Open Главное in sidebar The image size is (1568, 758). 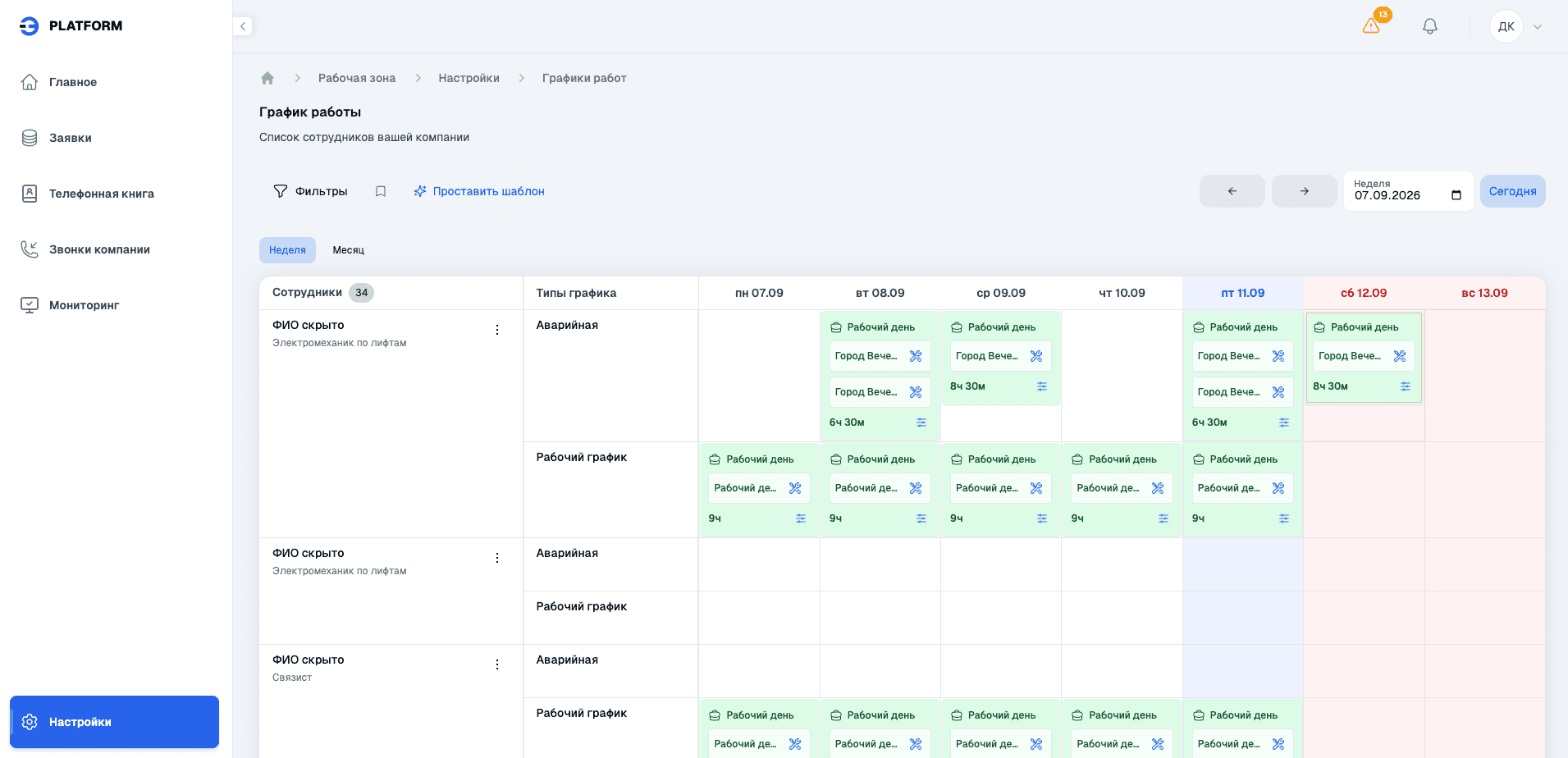click(116, 82)
